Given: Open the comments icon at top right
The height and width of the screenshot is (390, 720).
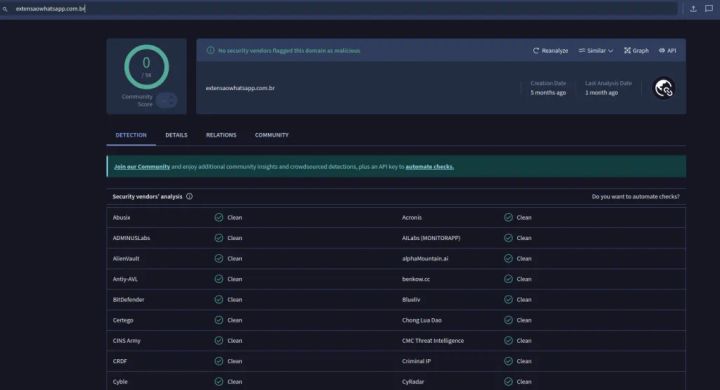Looking at the screenshot, I should pos(709,9).
